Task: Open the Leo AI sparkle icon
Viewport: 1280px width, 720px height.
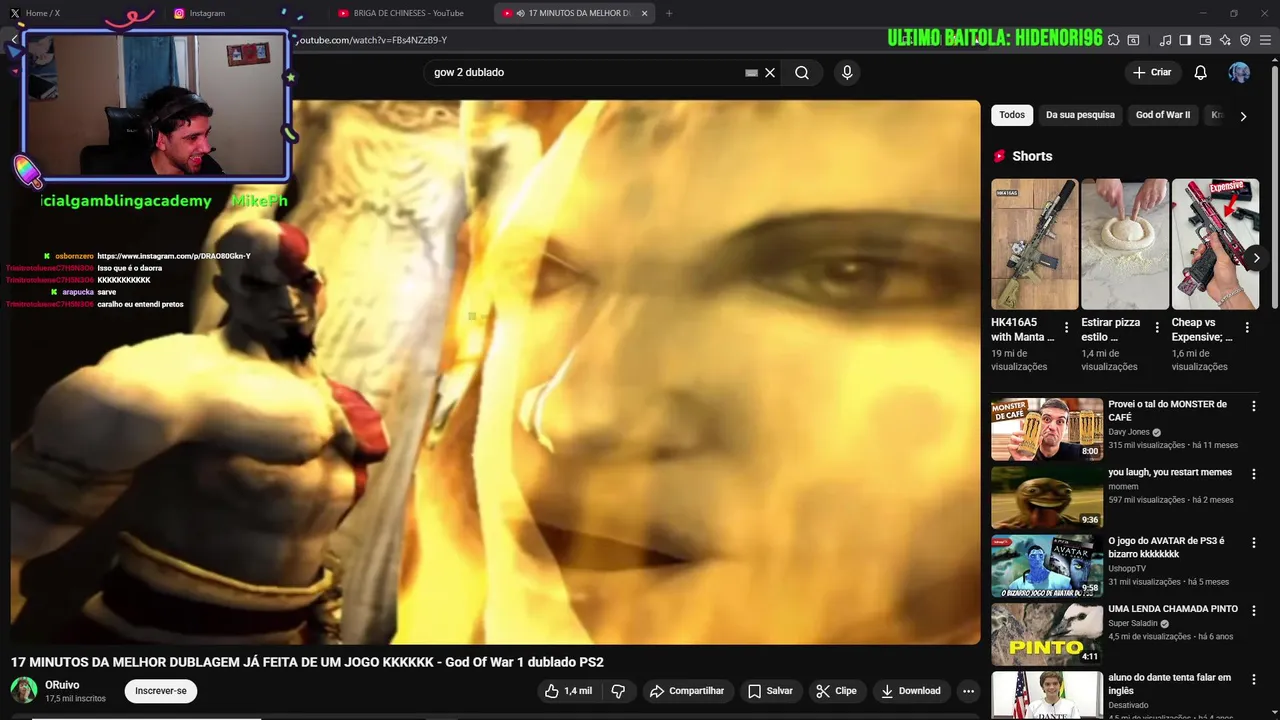Action: [1225, 40]
